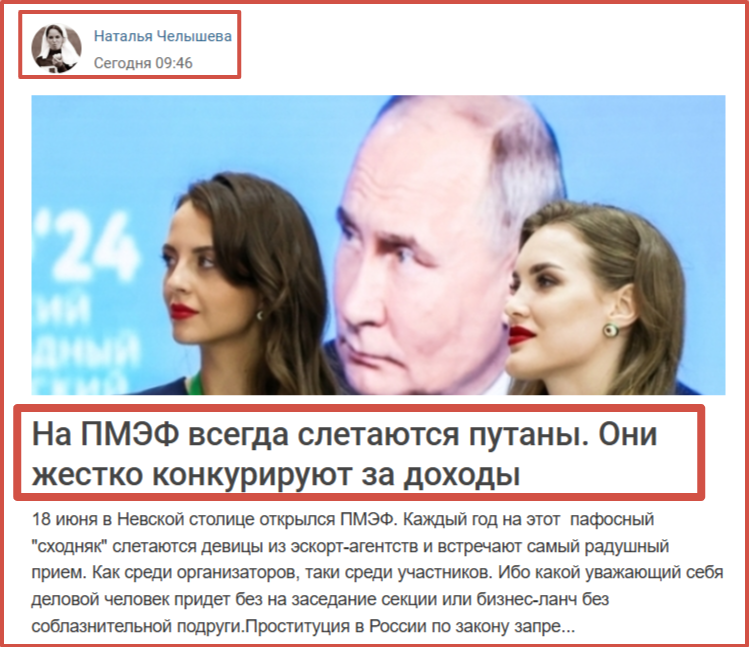Click the surname Челышева in post header

pyautogui.click(x=194, y=36)
